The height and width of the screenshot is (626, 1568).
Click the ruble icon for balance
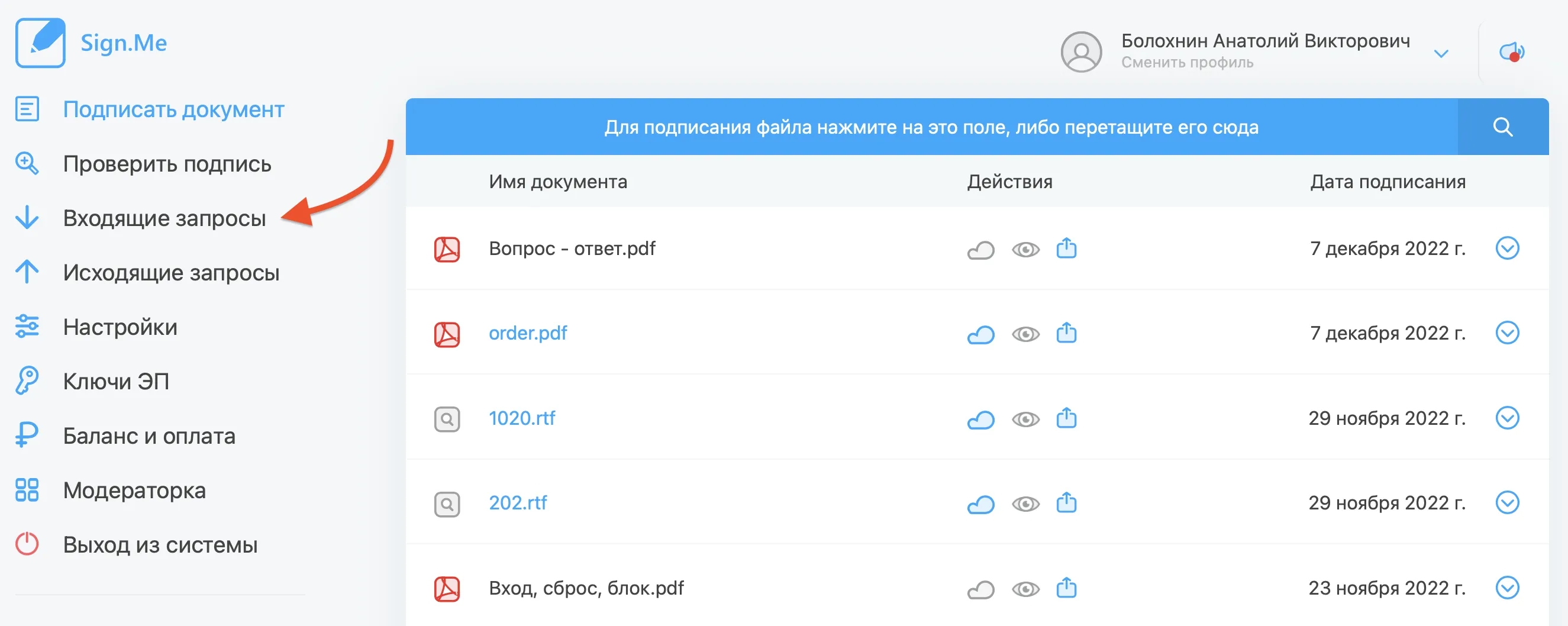pyautogui.click(x=26, y=435)
